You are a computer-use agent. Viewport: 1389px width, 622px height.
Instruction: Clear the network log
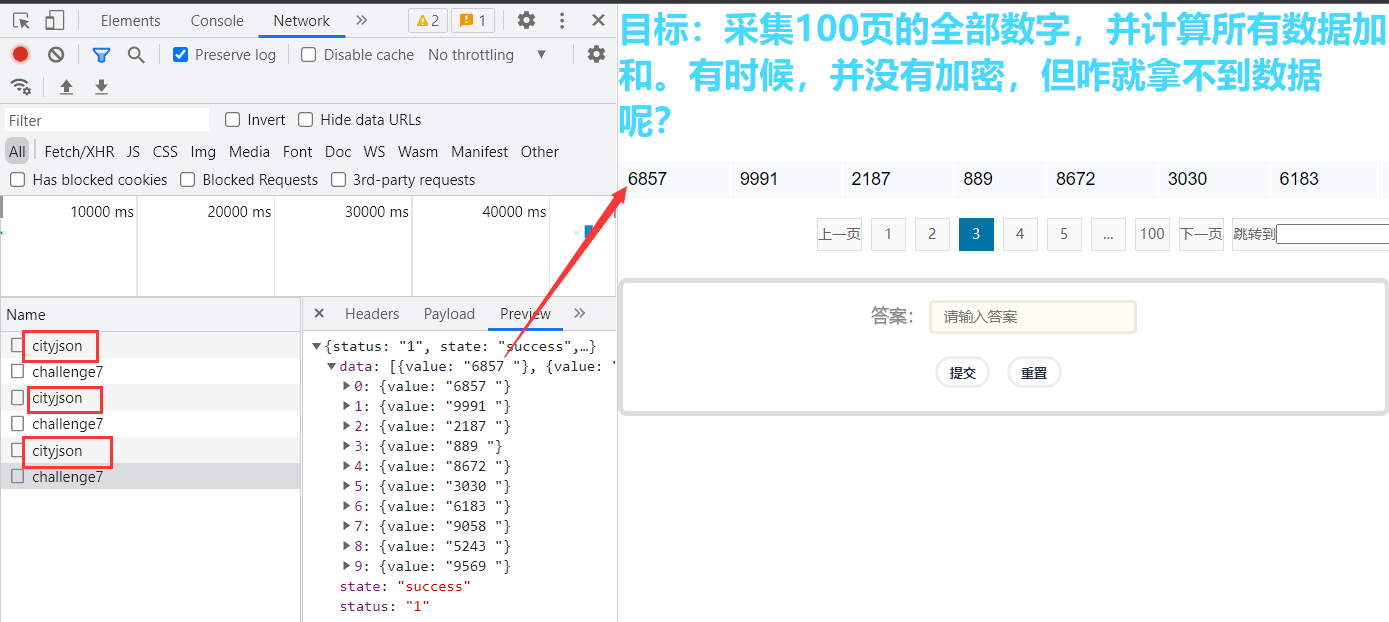coord(56,55)
